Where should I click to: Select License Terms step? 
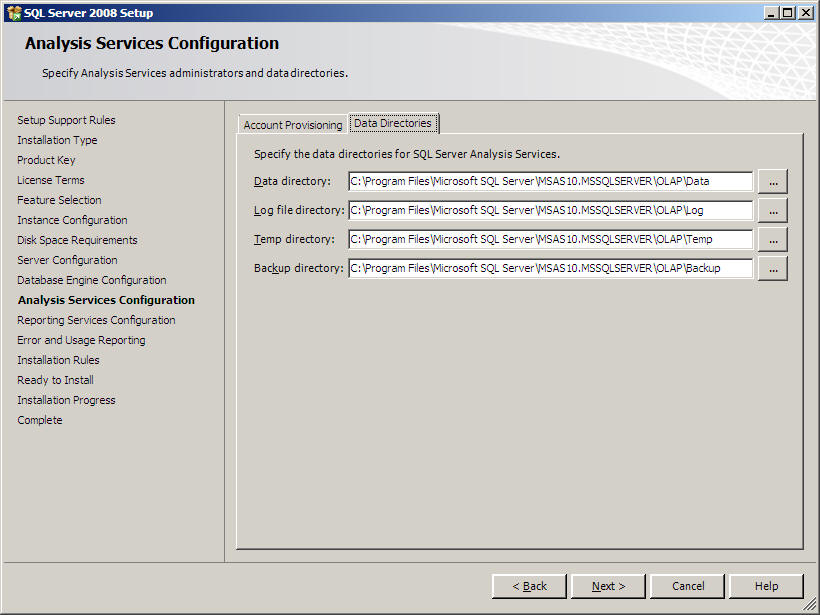point(51,180)
